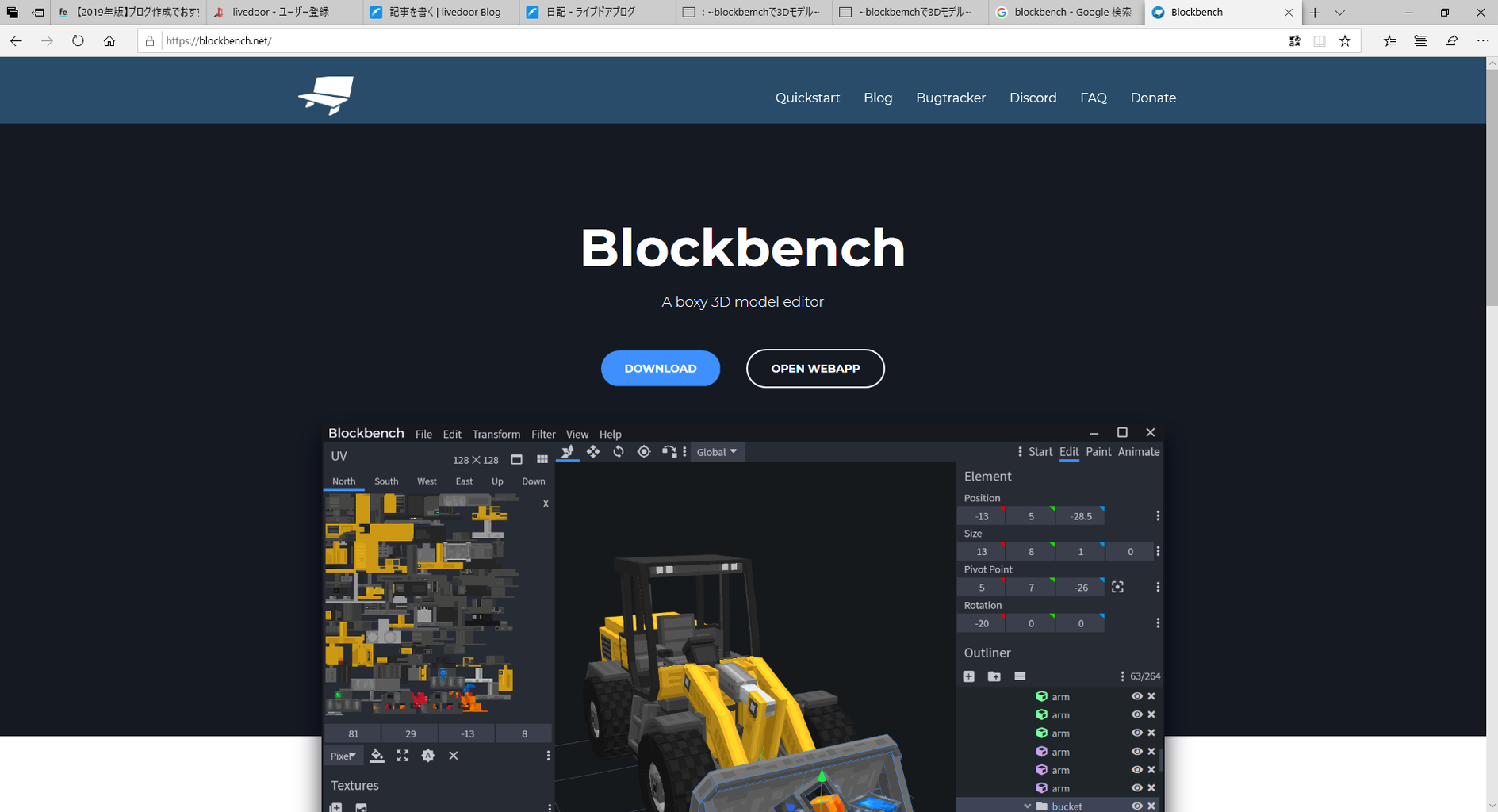
Task: Open the Transform menu in Blockbench
Action: pyautogui.click(x=496, y=435)
